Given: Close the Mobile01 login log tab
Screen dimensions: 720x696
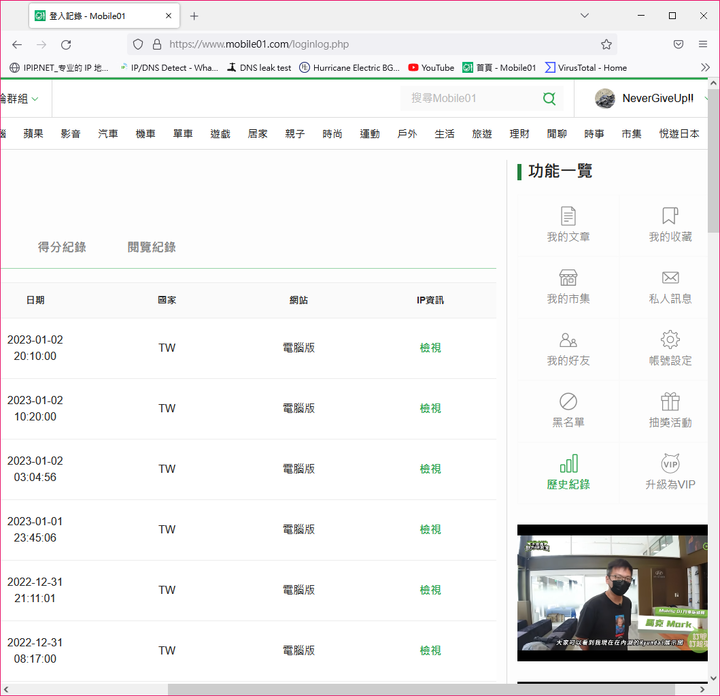Looking at the screenshot, I should (x=169, y=16).
